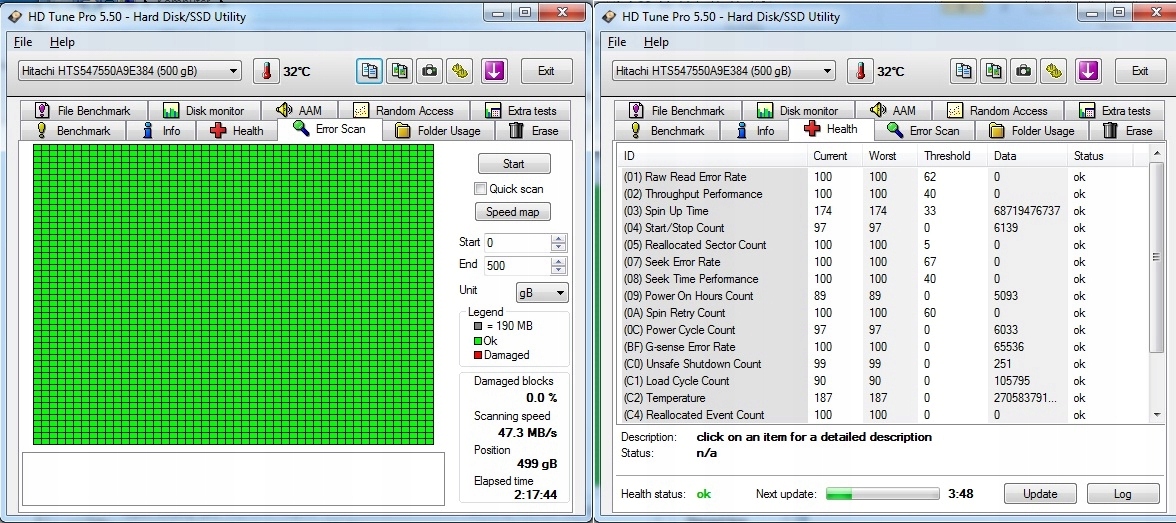Viewport: 1176px width, 523px height.
Task: Click copy screenshot icon in left window
Action: (400, 71)
